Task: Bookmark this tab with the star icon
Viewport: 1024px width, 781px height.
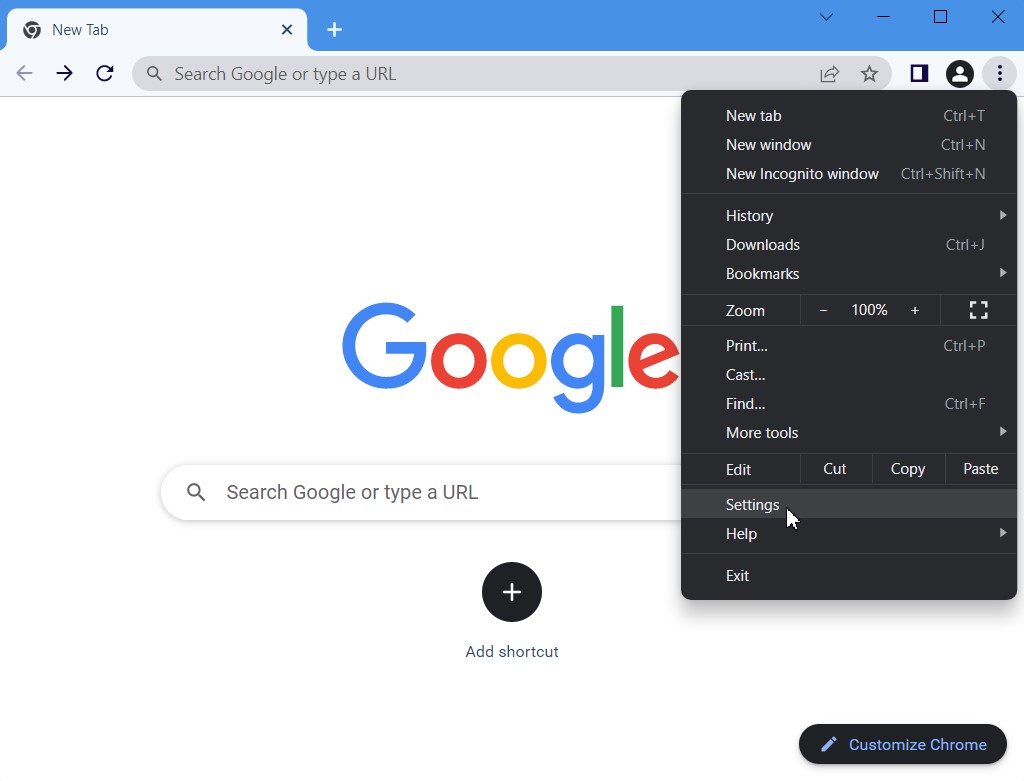Action: pos(869,74)
